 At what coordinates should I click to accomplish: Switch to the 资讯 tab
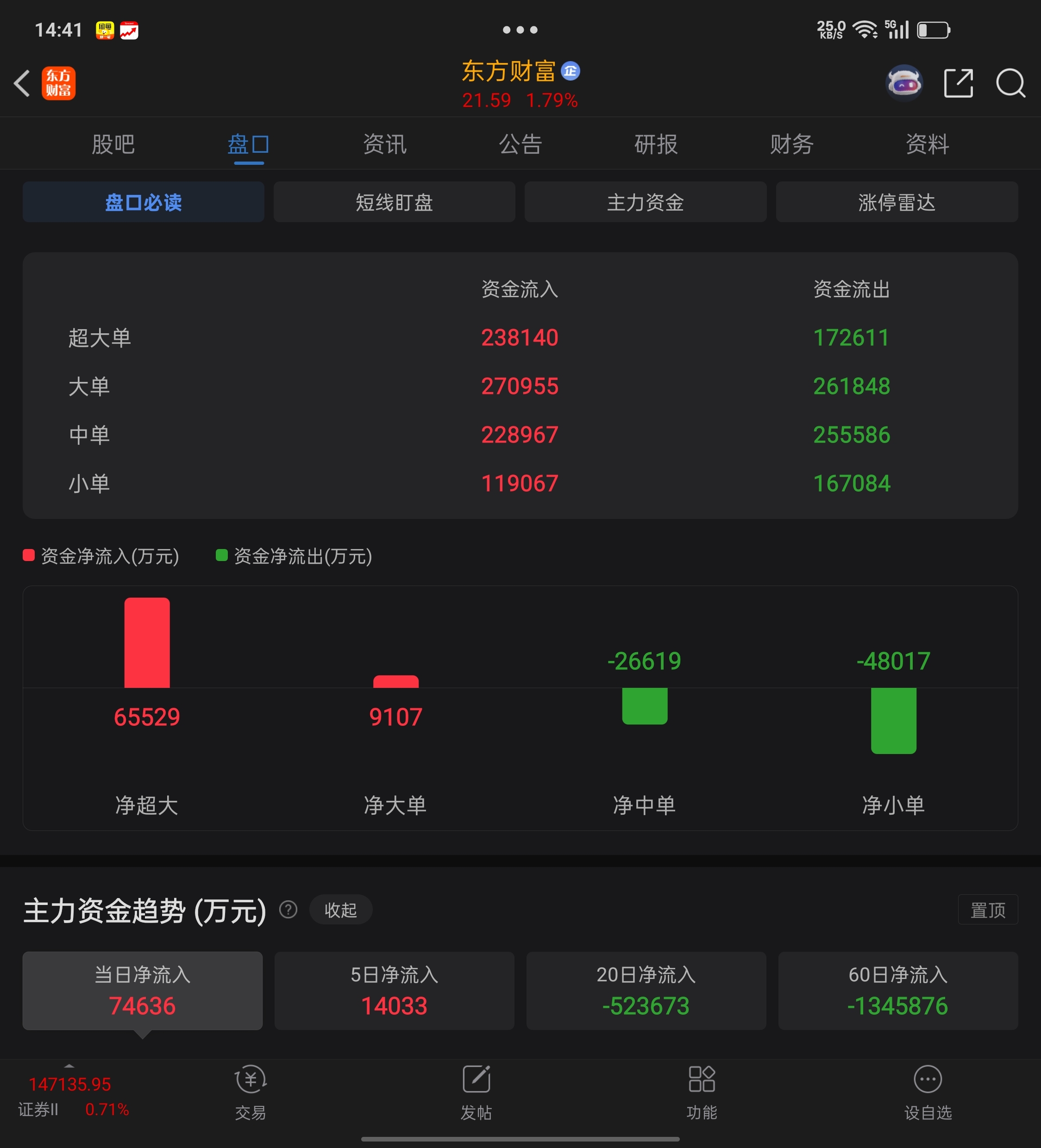point(385,144)
